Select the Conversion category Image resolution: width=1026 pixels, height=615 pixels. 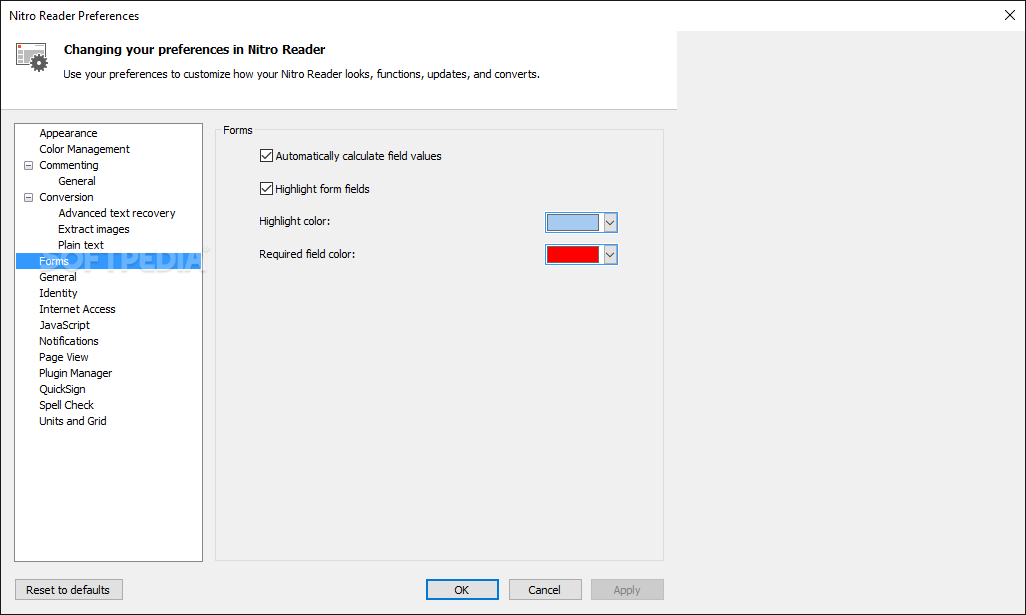click(x=66, y=197)
